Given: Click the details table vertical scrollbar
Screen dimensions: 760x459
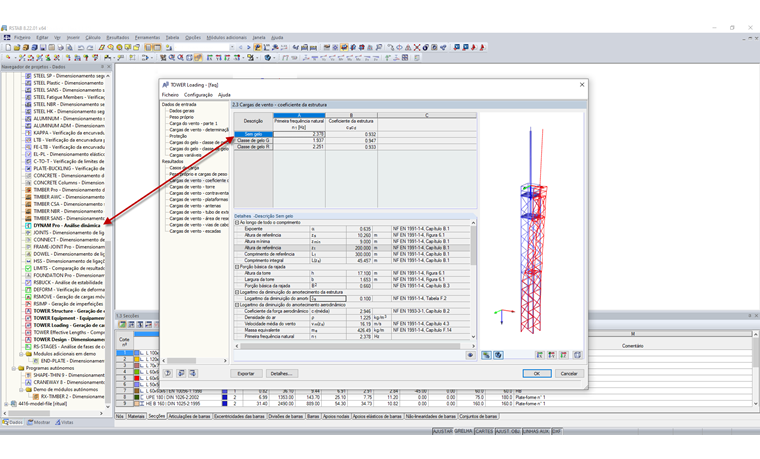Looking at the screenshot, I should tap(473, 280).
